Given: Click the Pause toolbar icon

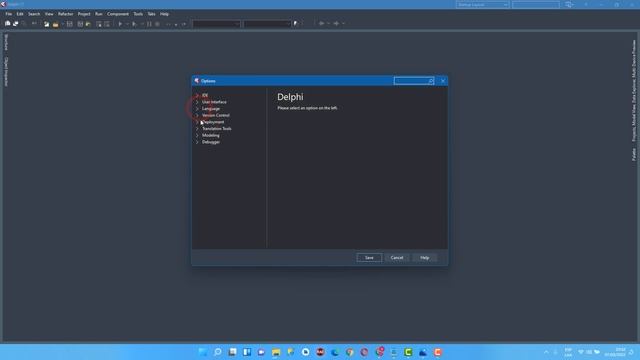Looking at the screenshot, I should point(149,24).
